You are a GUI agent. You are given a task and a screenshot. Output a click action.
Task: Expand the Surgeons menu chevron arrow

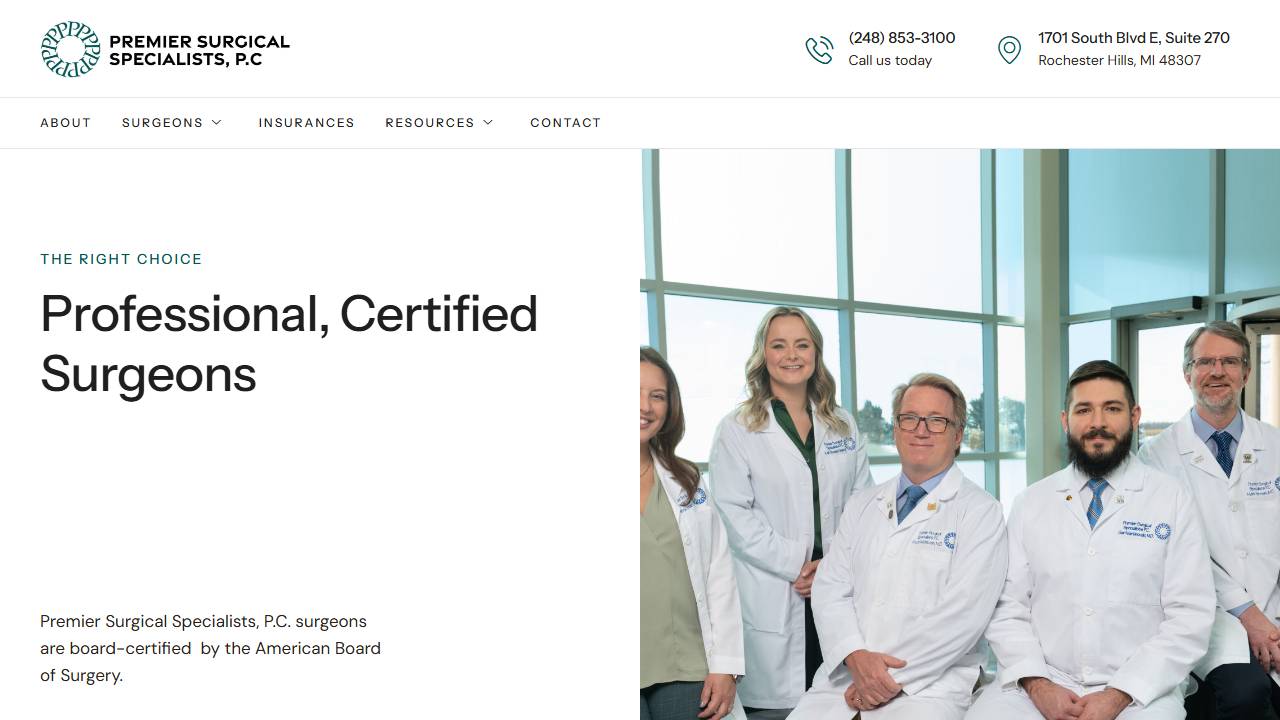pos(216,122)
